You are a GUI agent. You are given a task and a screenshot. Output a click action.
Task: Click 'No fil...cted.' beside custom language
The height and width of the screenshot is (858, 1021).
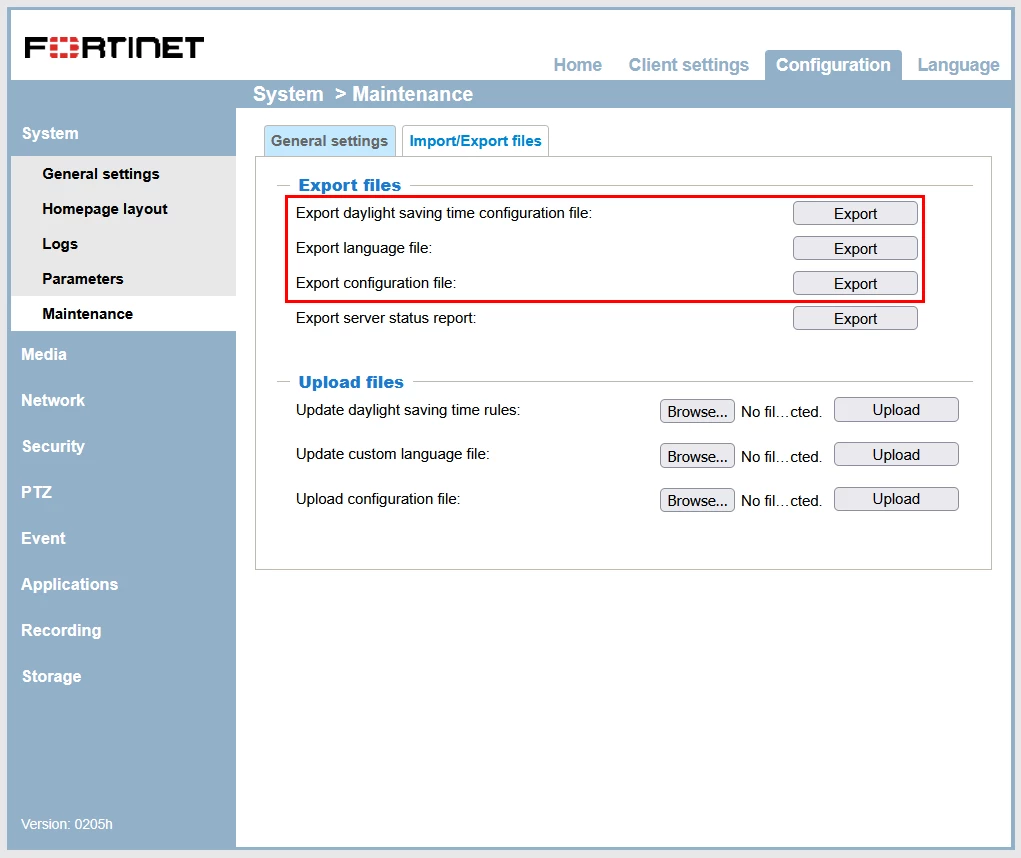[781, 457]
